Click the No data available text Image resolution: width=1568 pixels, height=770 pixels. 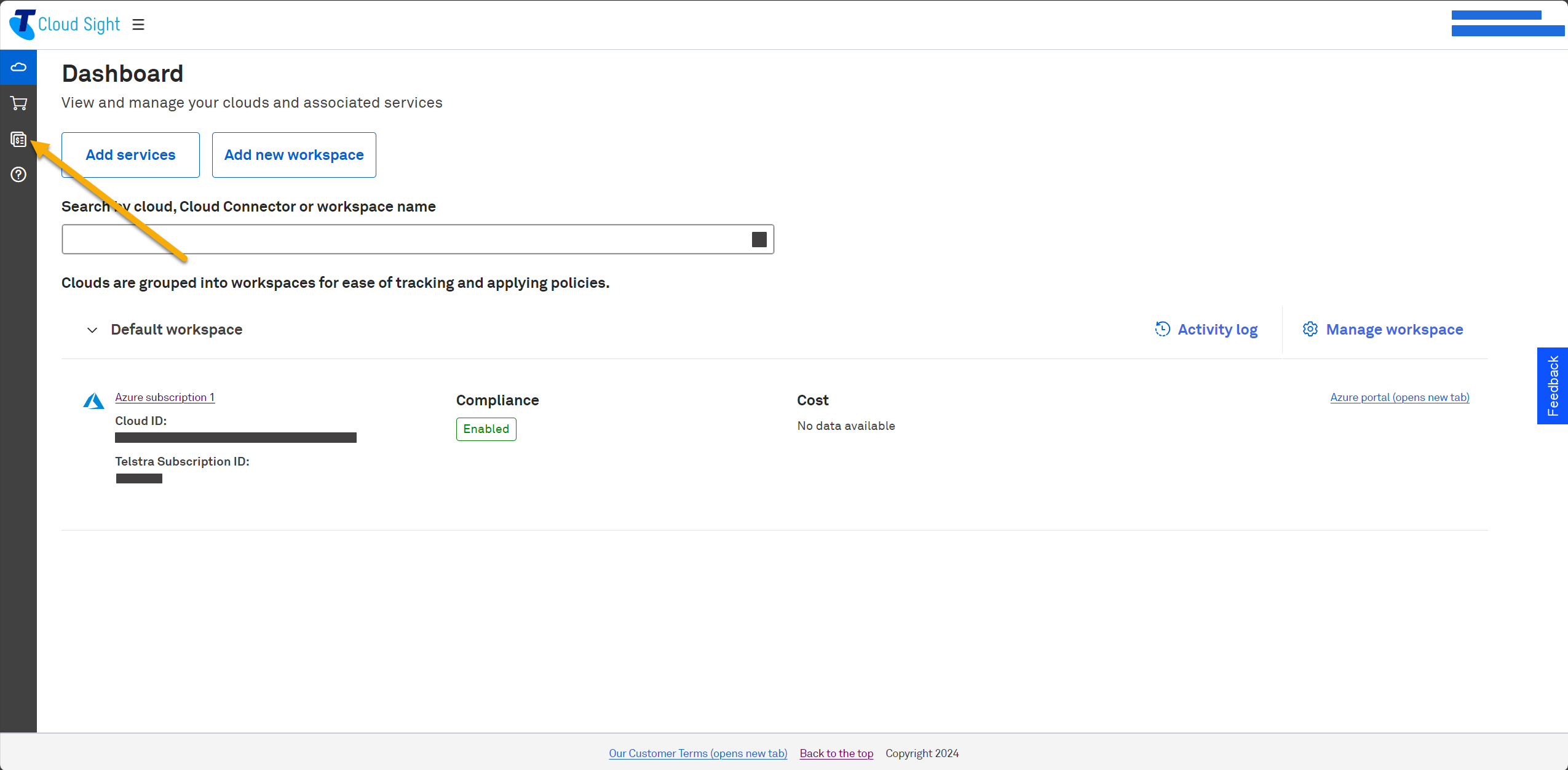(846, 426)
